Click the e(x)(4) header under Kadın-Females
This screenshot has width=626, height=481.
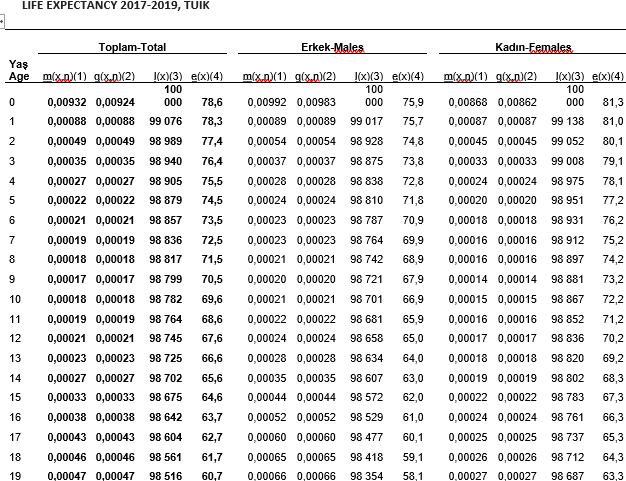[x=608, y=77]
